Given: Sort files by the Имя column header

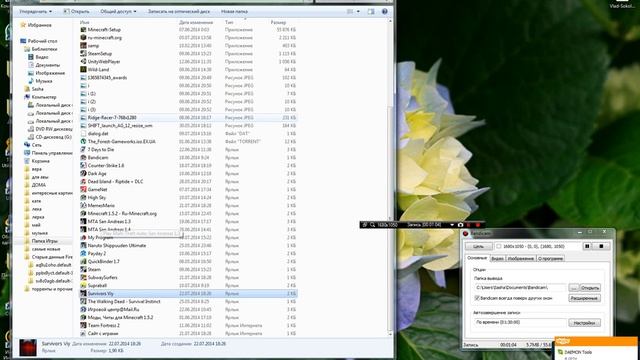Looking at the screenshot, I should (x=84, y=22).
